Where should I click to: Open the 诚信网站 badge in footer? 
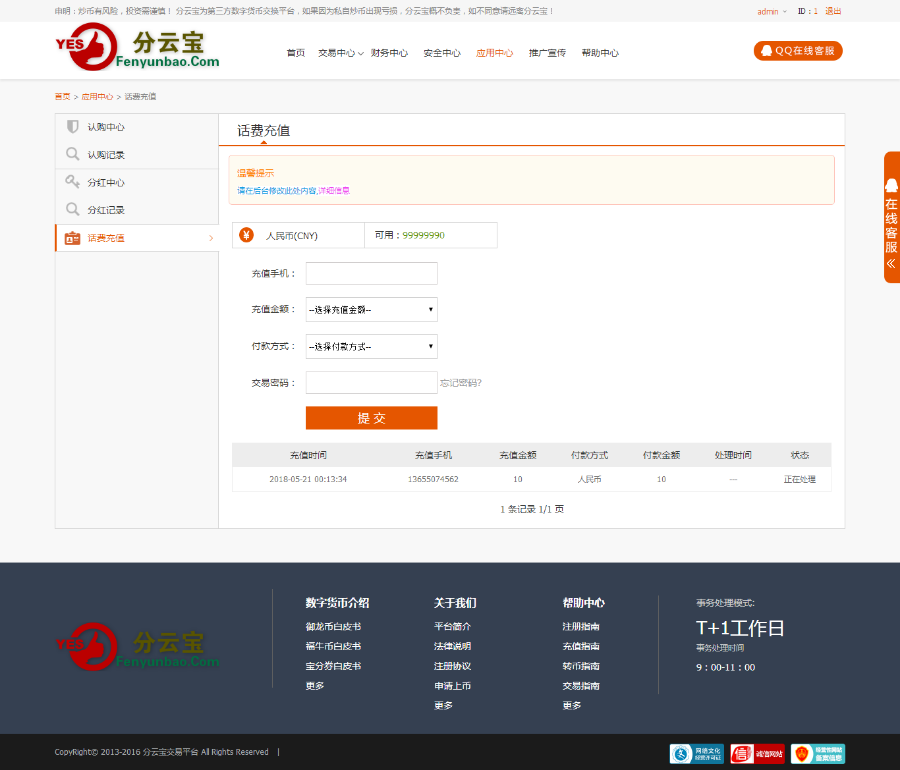click(x=757, y=753)
